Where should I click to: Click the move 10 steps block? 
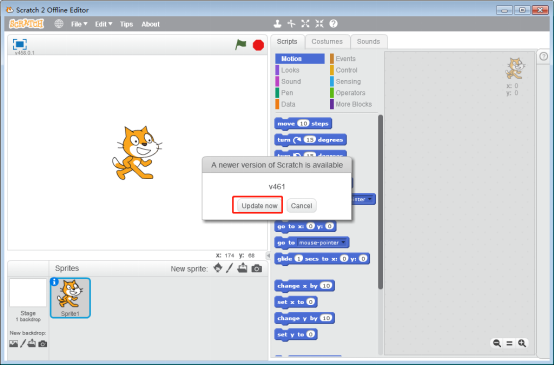[x=303, y=124]
